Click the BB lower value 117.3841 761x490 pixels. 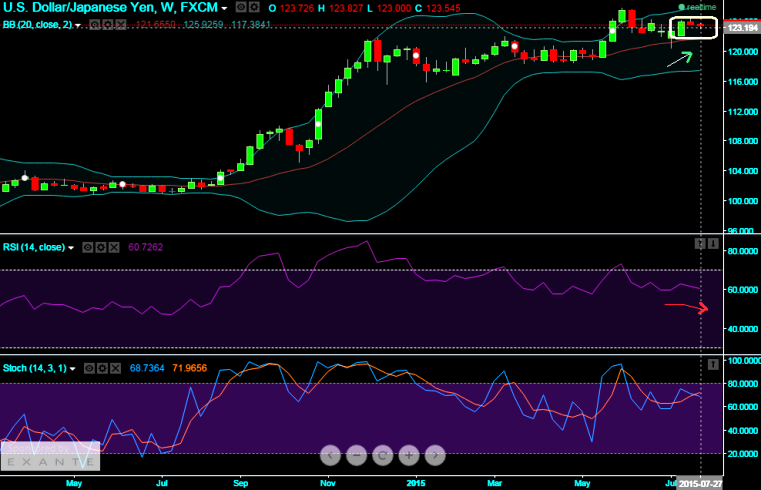coord(251,24)
